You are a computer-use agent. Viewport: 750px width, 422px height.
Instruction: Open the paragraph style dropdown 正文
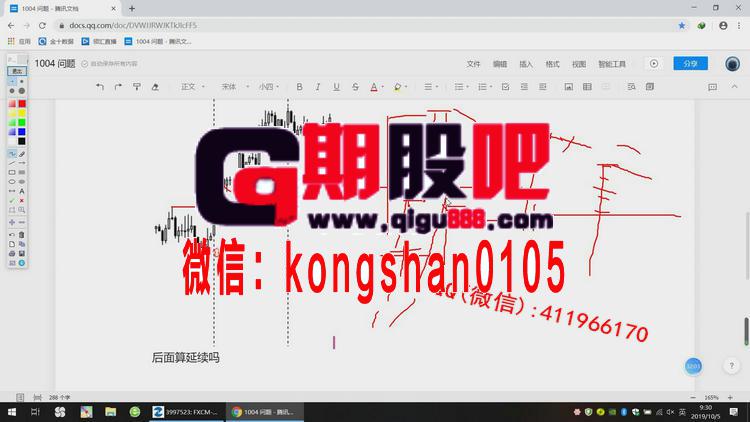pos(193,87)
